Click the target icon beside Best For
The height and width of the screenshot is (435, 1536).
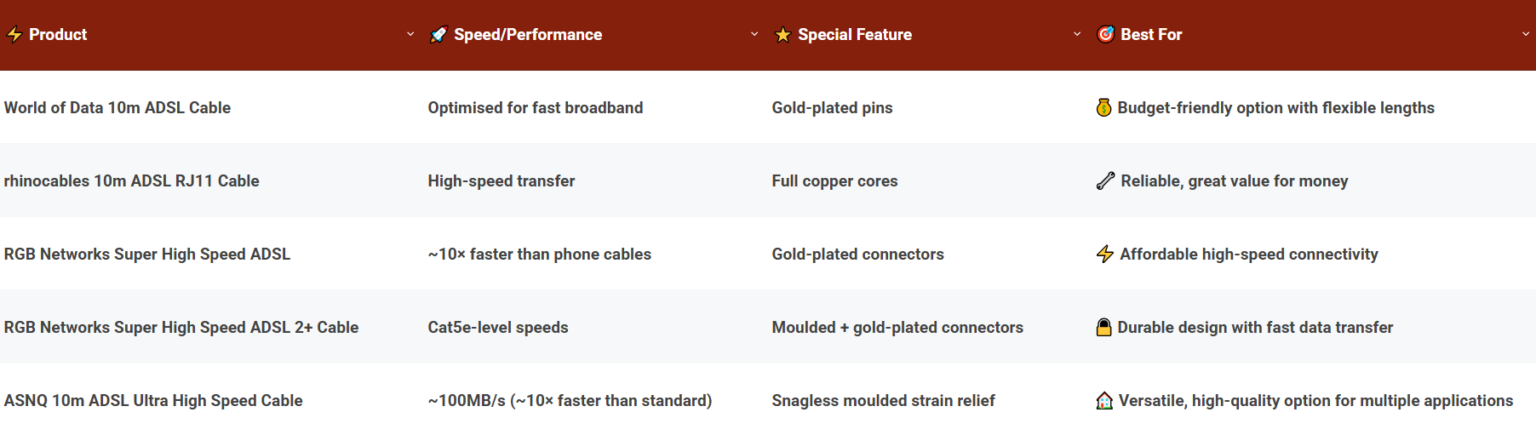tap(1105, 35)
